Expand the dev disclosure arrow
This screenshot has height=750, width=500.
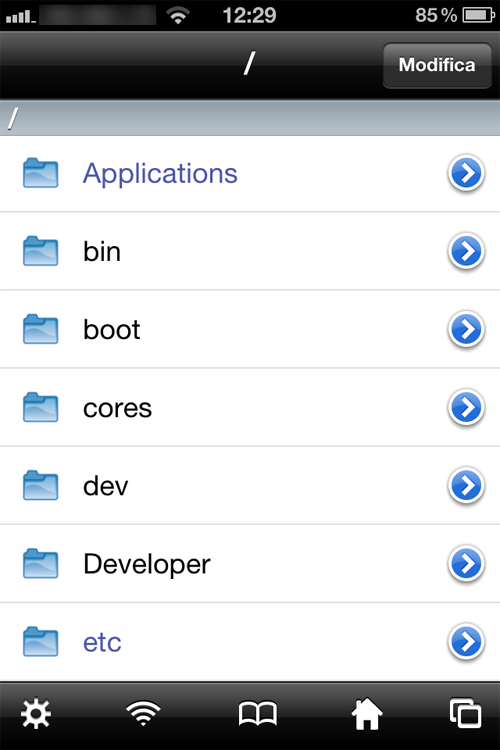467,485
